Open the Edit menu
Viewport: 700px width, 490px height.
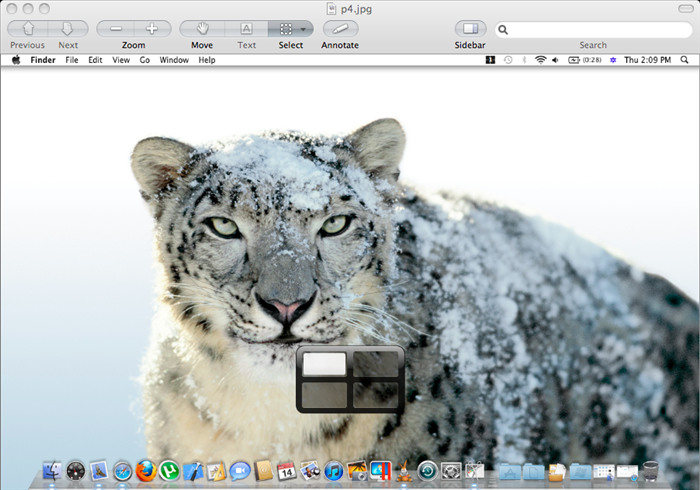[95, 60]
